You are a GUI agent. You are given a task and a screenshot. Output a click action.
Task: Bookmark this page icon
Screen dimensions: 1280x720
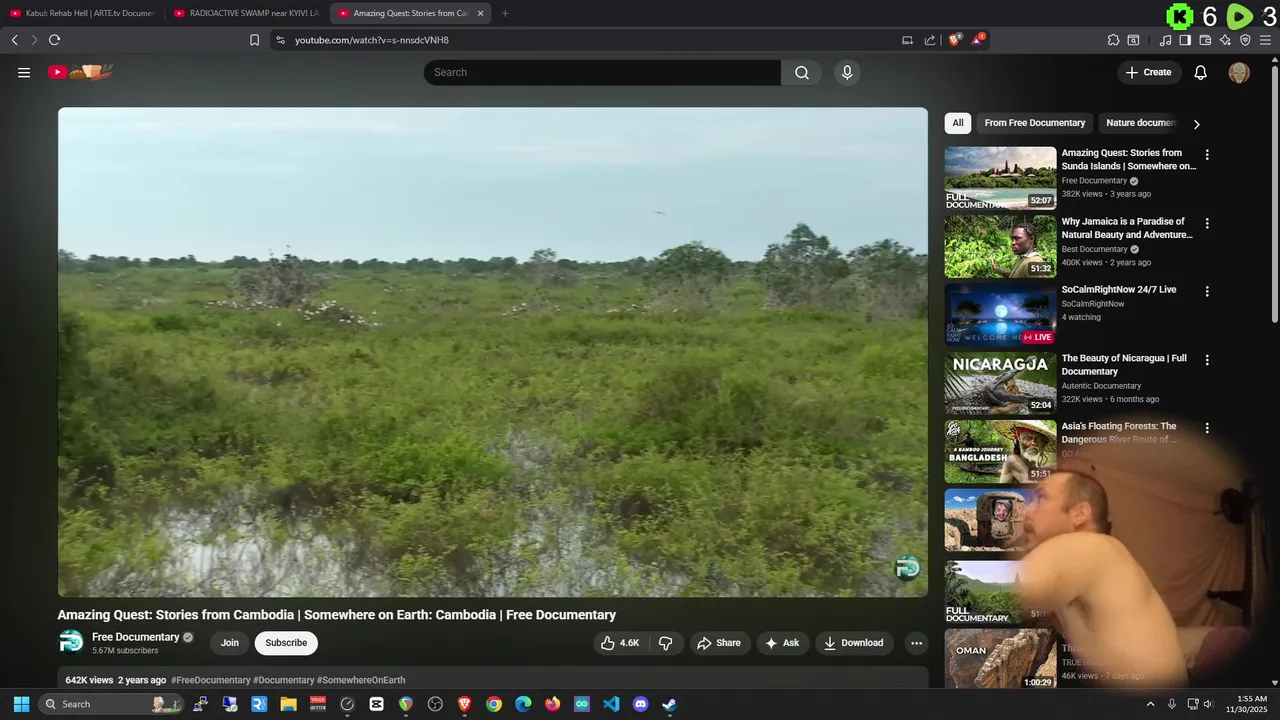click(x=254, y=40)
